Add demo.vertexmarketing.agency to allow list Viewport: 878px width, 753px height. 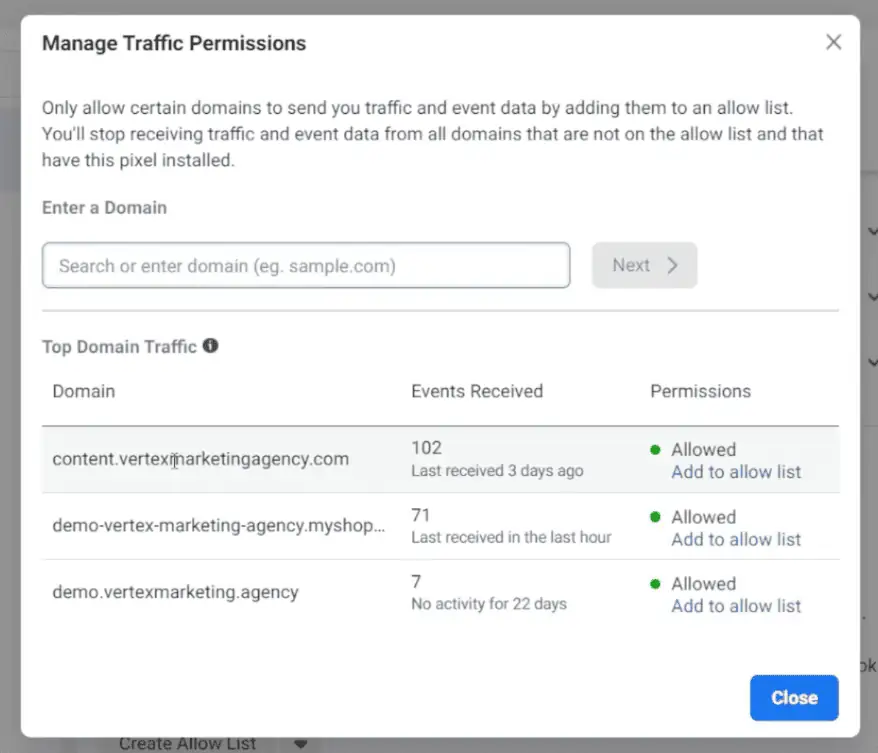tap(736, 606)
